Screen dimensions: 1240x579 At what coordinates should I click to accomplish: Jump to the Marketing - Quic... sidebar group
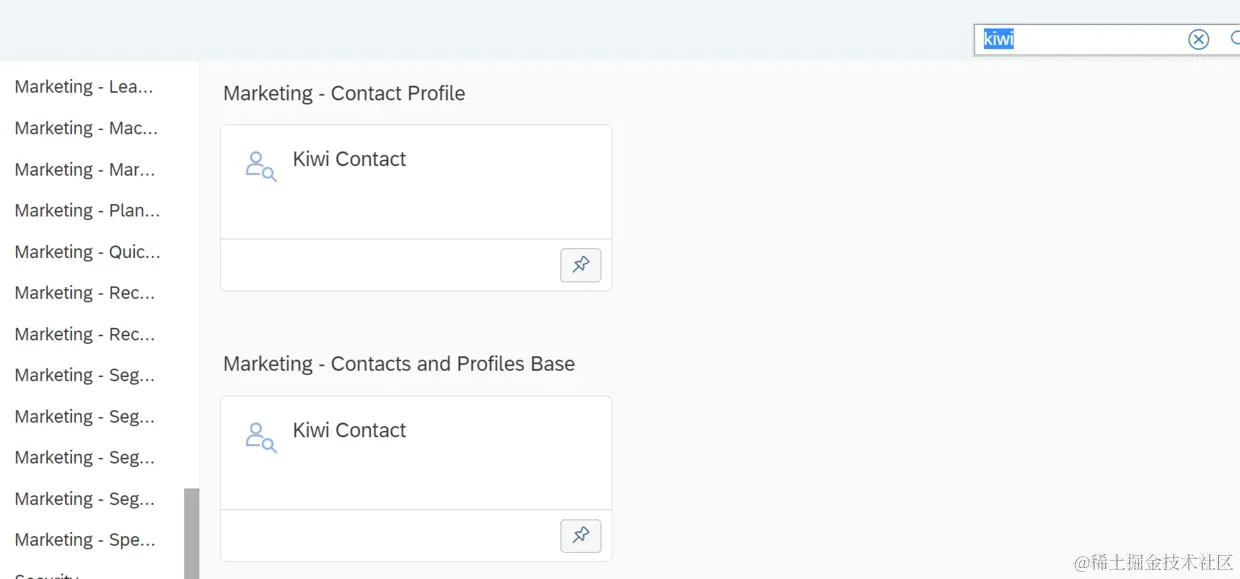(x=87, y=252)
